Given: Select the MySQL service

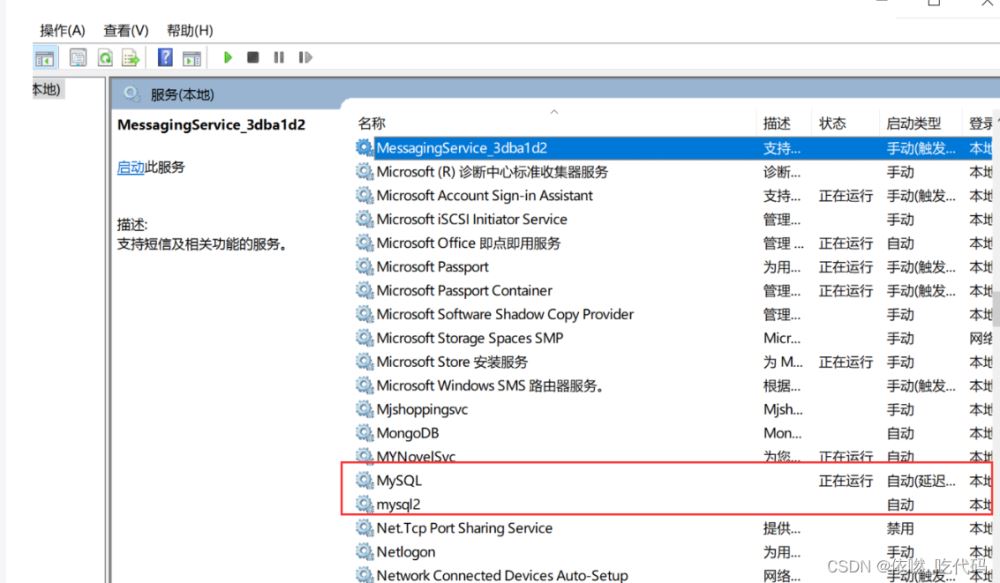Looking at the screenshot, I should pyautogui.click(x=399, y=480).
